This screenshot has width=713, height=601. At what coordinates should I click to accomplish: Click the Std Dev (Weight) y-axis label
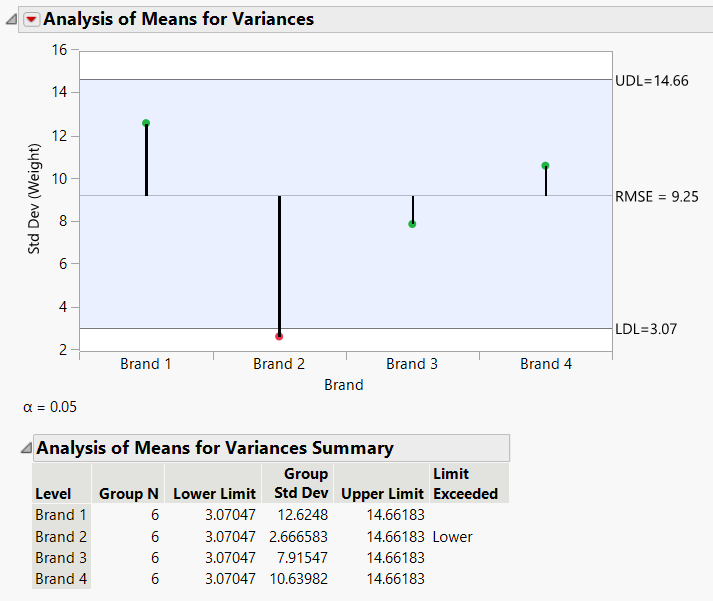33,198
